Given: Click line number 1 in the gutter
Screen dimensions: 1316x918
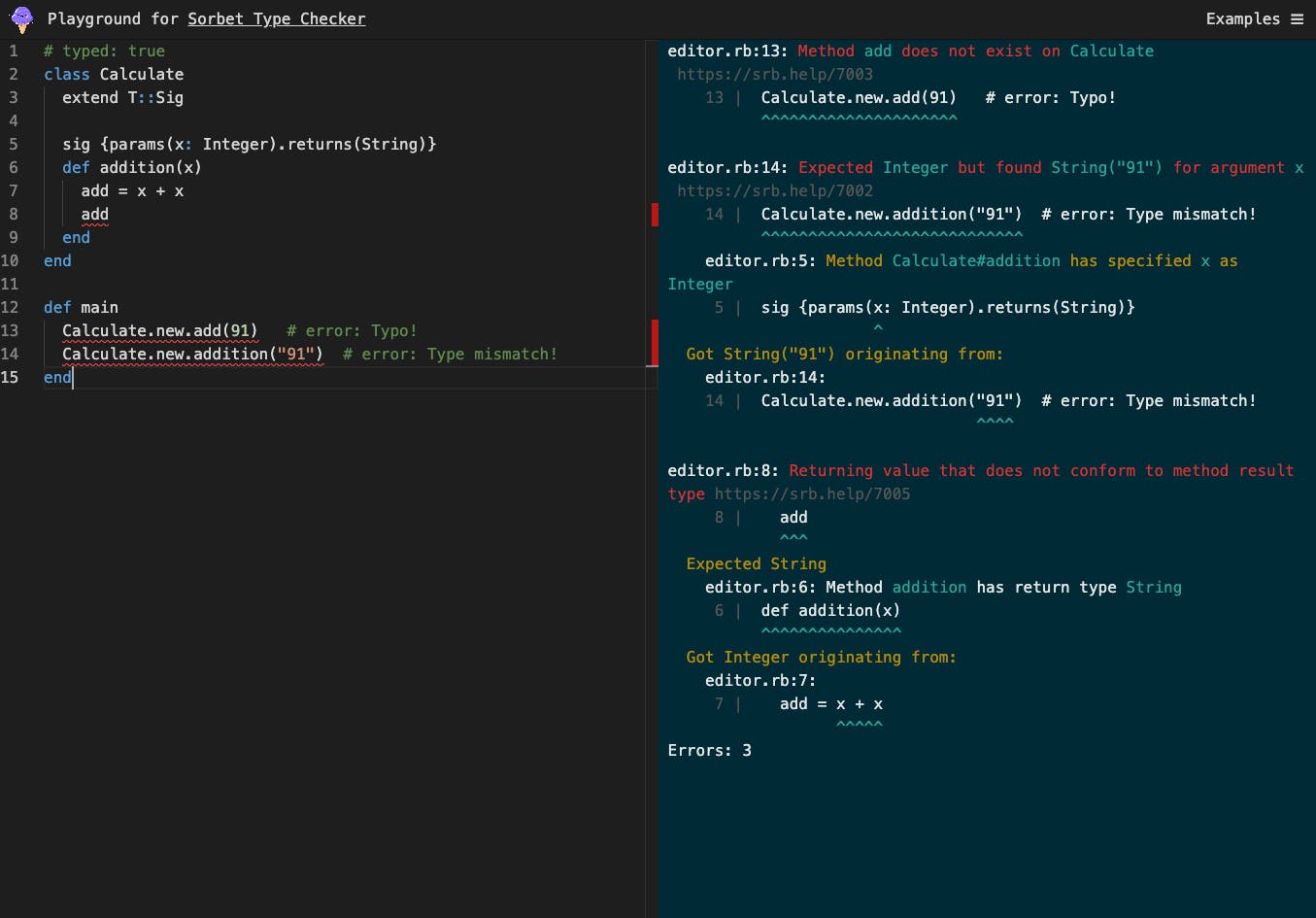Looking at the screenshot, I should (14, 51).
